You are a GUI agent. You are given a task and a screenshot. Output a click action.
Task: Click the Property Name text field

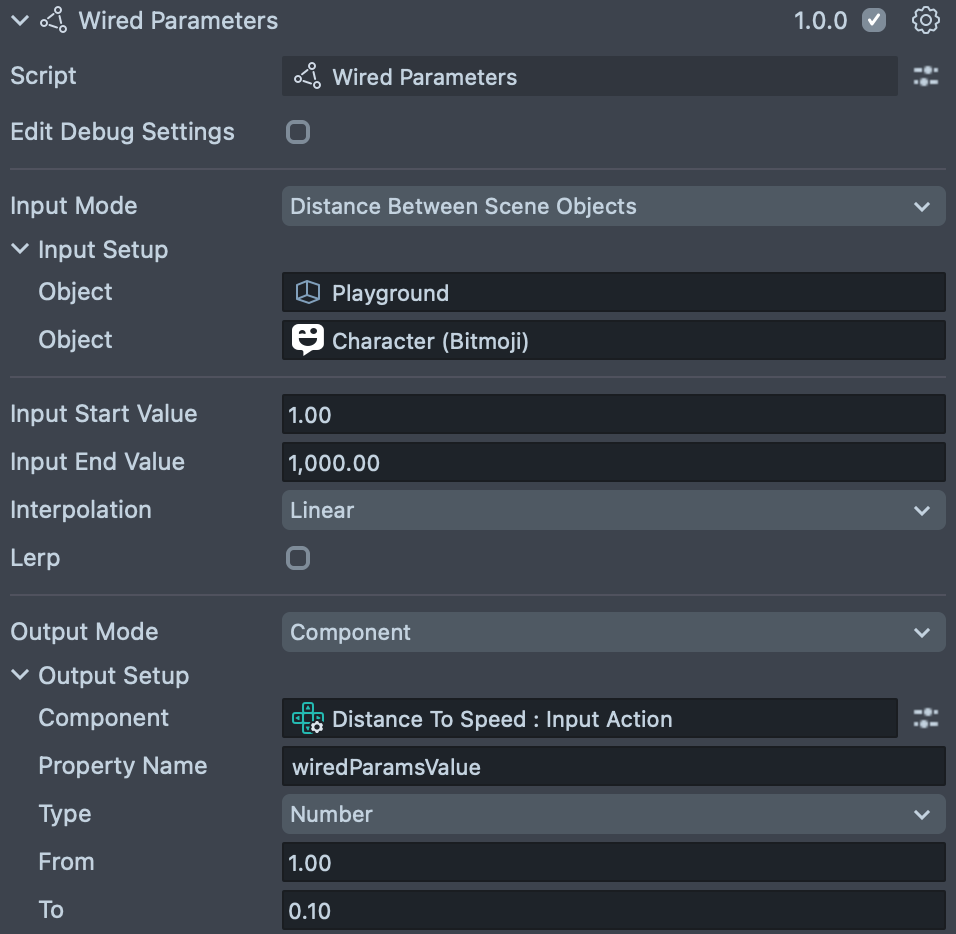click(x=612, y=767)
